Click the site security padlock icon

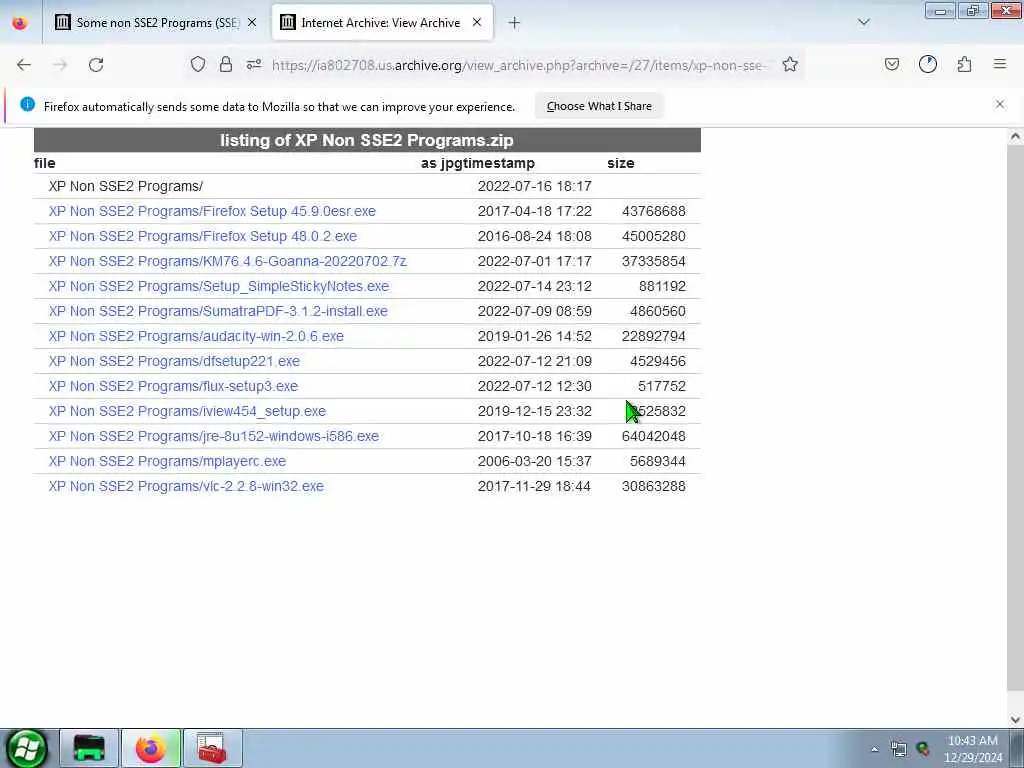click(226, 64)
